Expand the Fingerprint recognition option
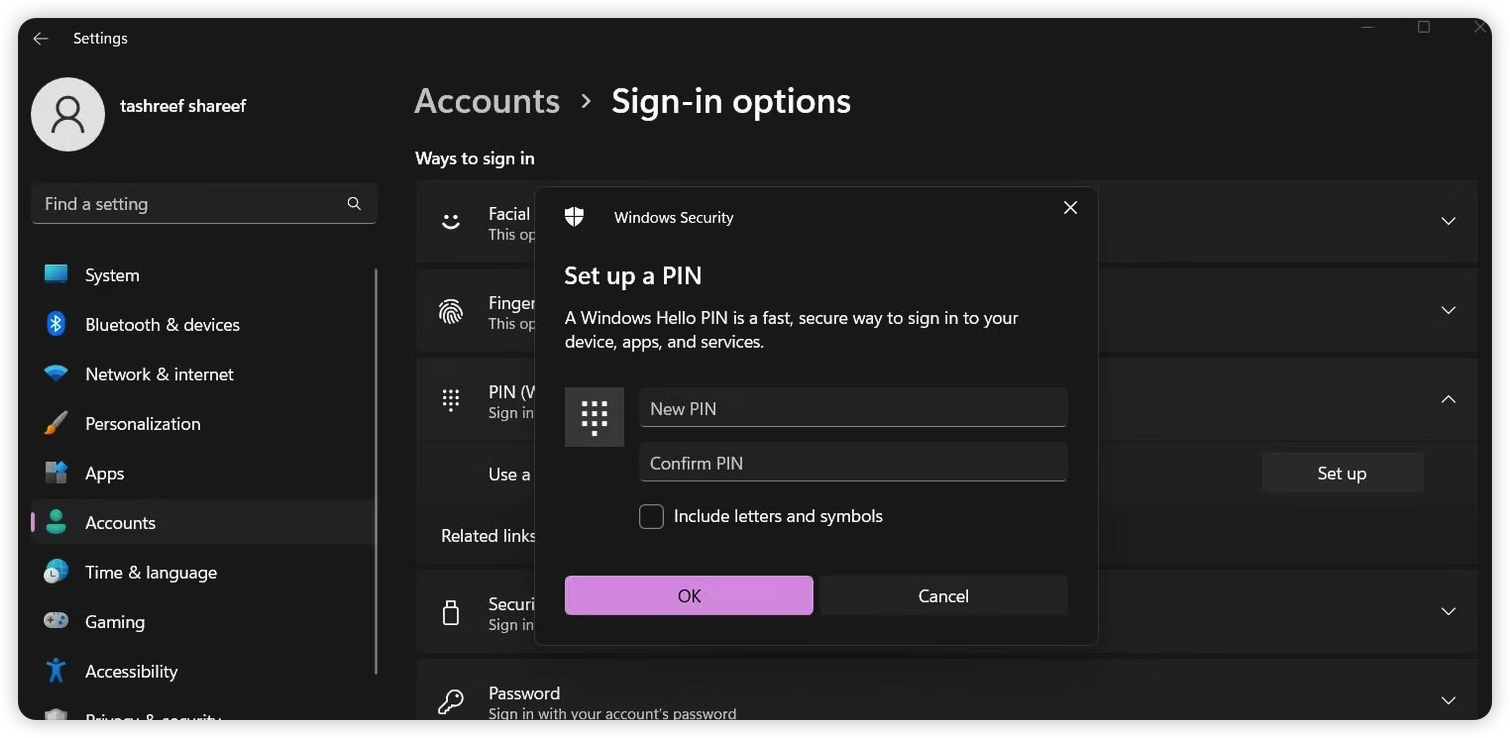Viewport: 1510px width, 738px height. (1448, 311)
